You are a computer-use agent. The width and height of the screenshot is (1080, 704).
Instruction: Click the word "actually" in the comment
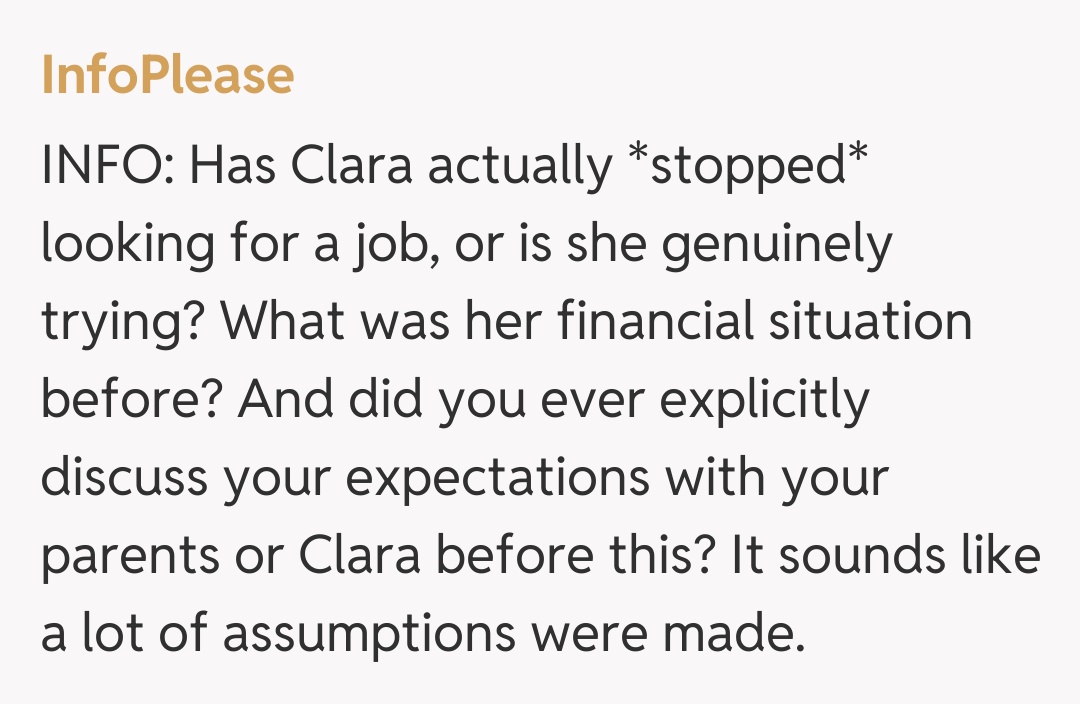[519, 167]
